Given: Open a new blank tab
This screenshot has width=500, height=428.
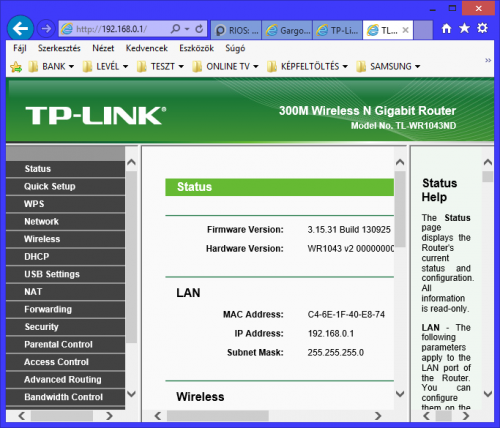Looking at the screenshot, I should coord(423,30).
